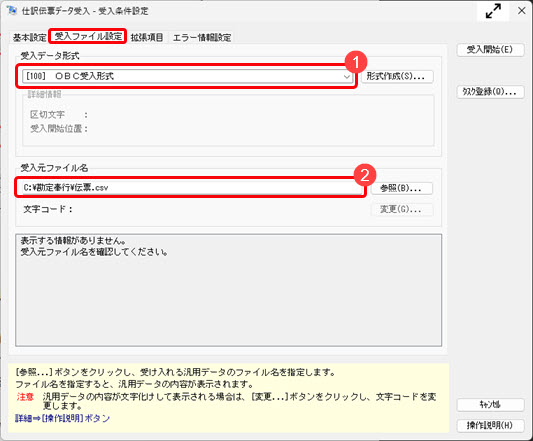Screen dimensions: 533x441
Task: Open help with 操作説明(H) button
Action: (490, 425)
